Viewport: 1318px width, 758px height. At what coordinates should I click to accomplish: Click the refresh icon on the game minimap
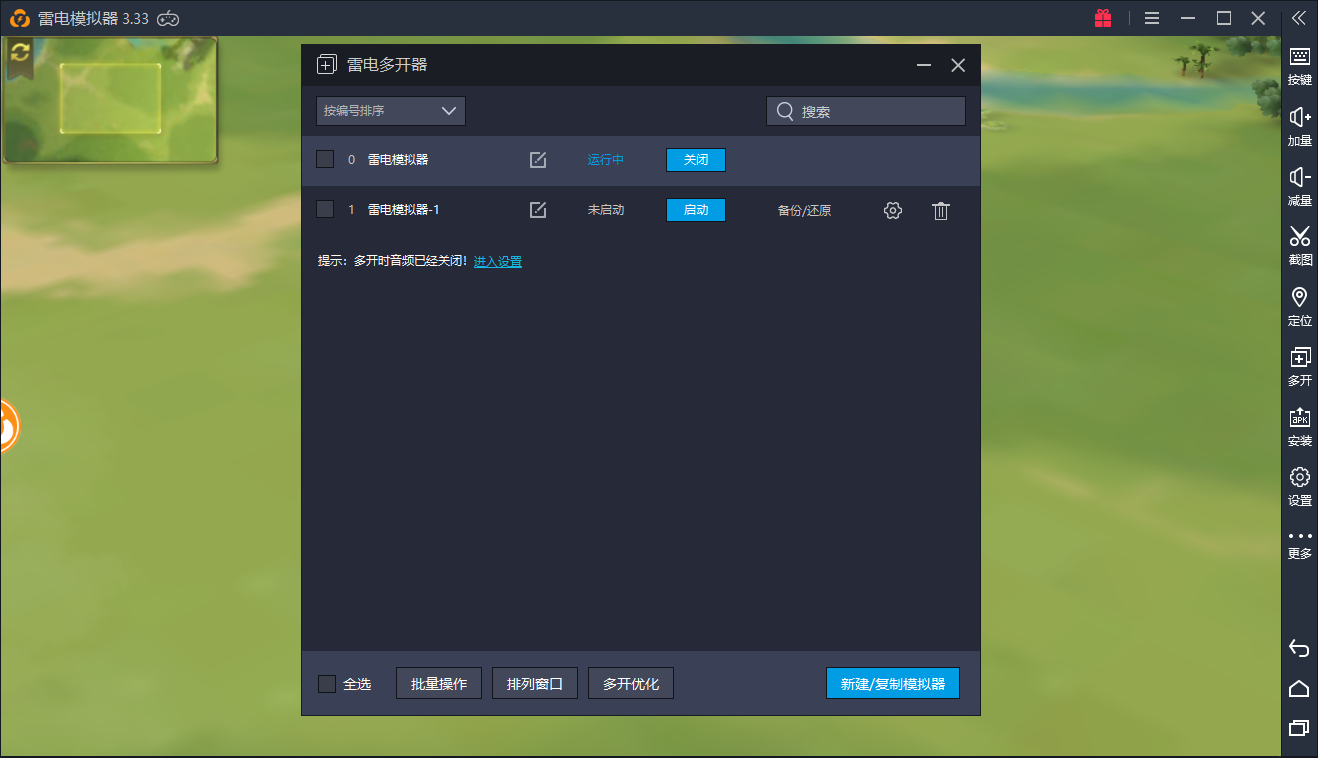(x=20, y=52)
